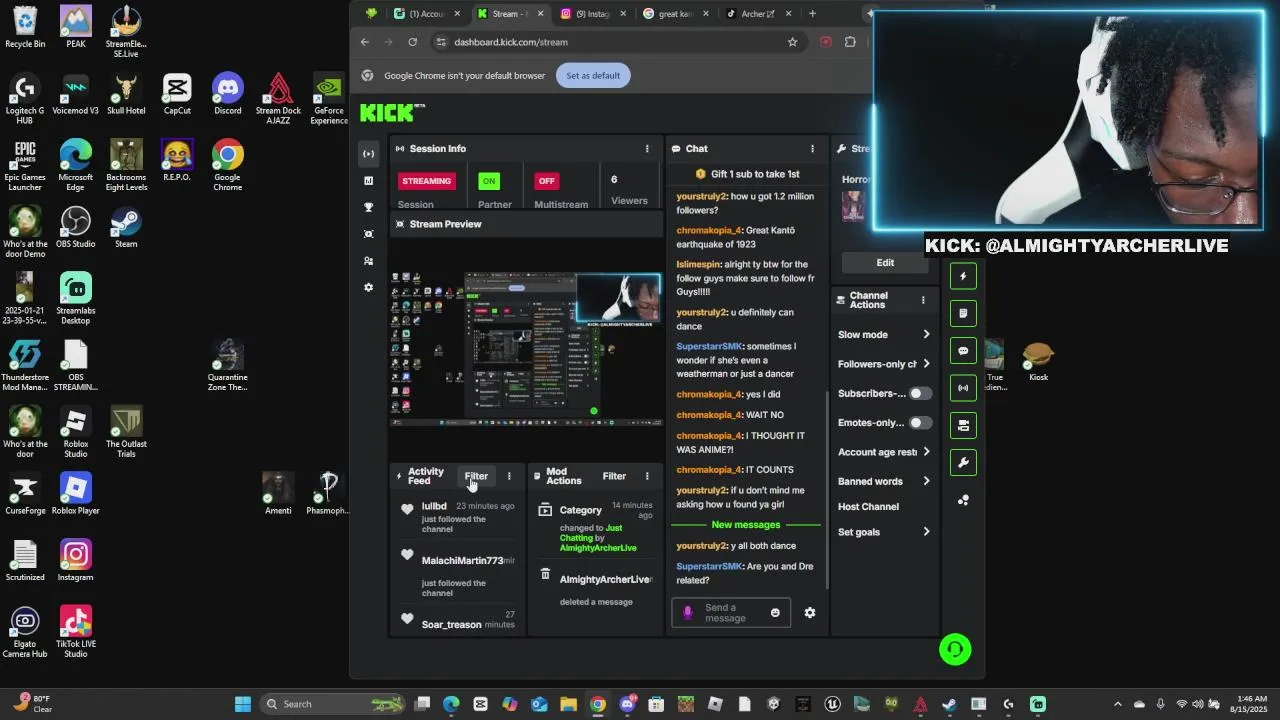Open Mod Actions three-dot menu
1280x720 pixels.
click(647, 476)
